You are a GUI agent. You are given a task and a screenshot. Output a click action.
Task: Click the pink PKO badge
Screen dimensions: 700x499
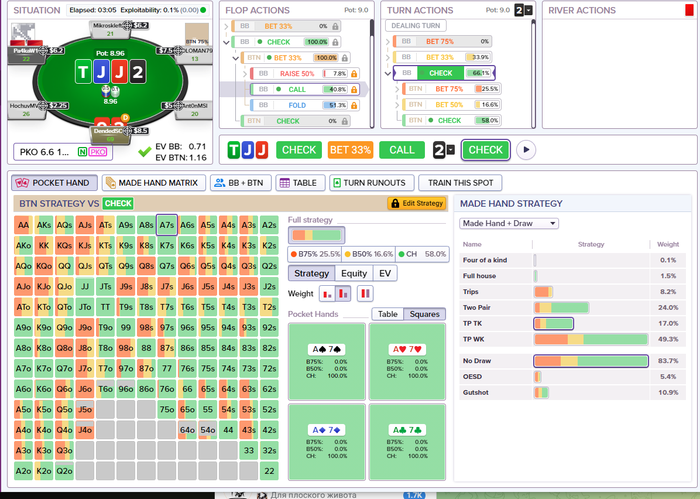[97, 152]
